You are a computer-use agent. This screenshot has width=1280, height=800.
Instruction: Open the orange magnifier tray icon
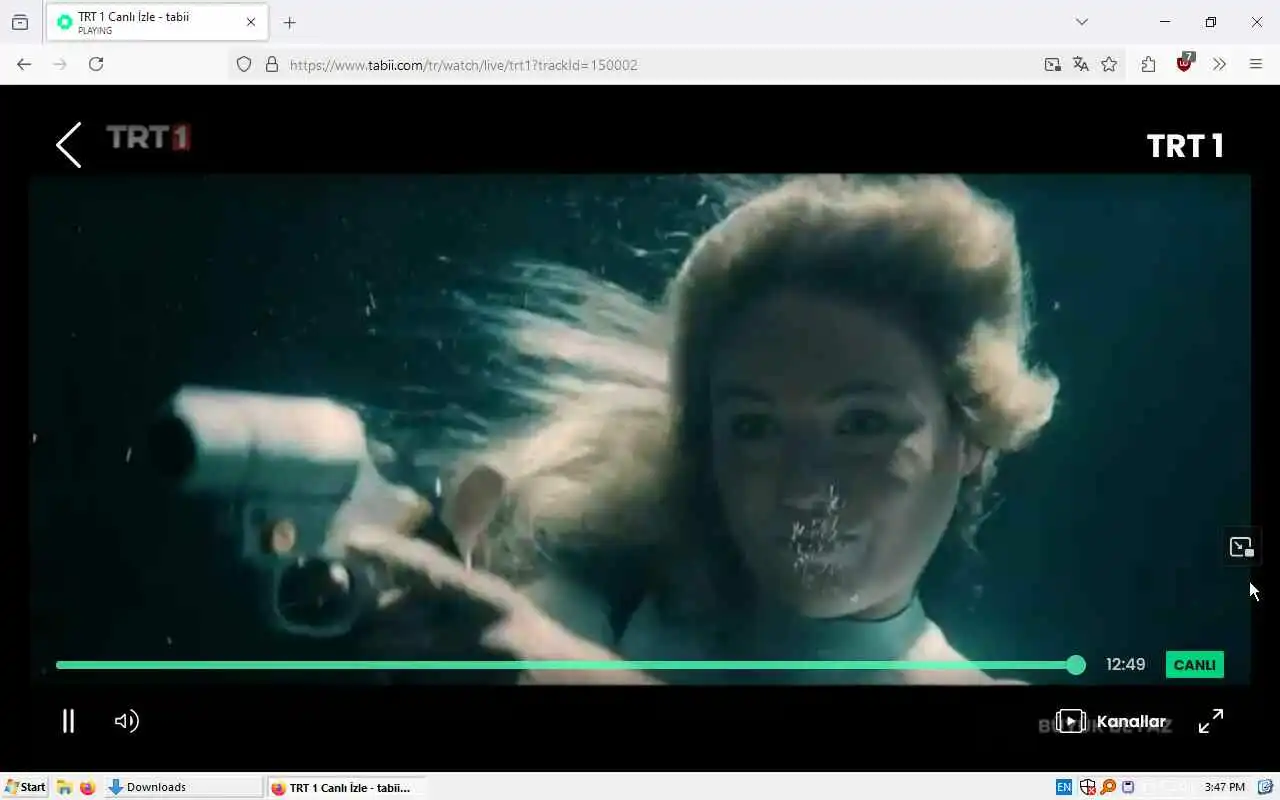click(1108, 787)
